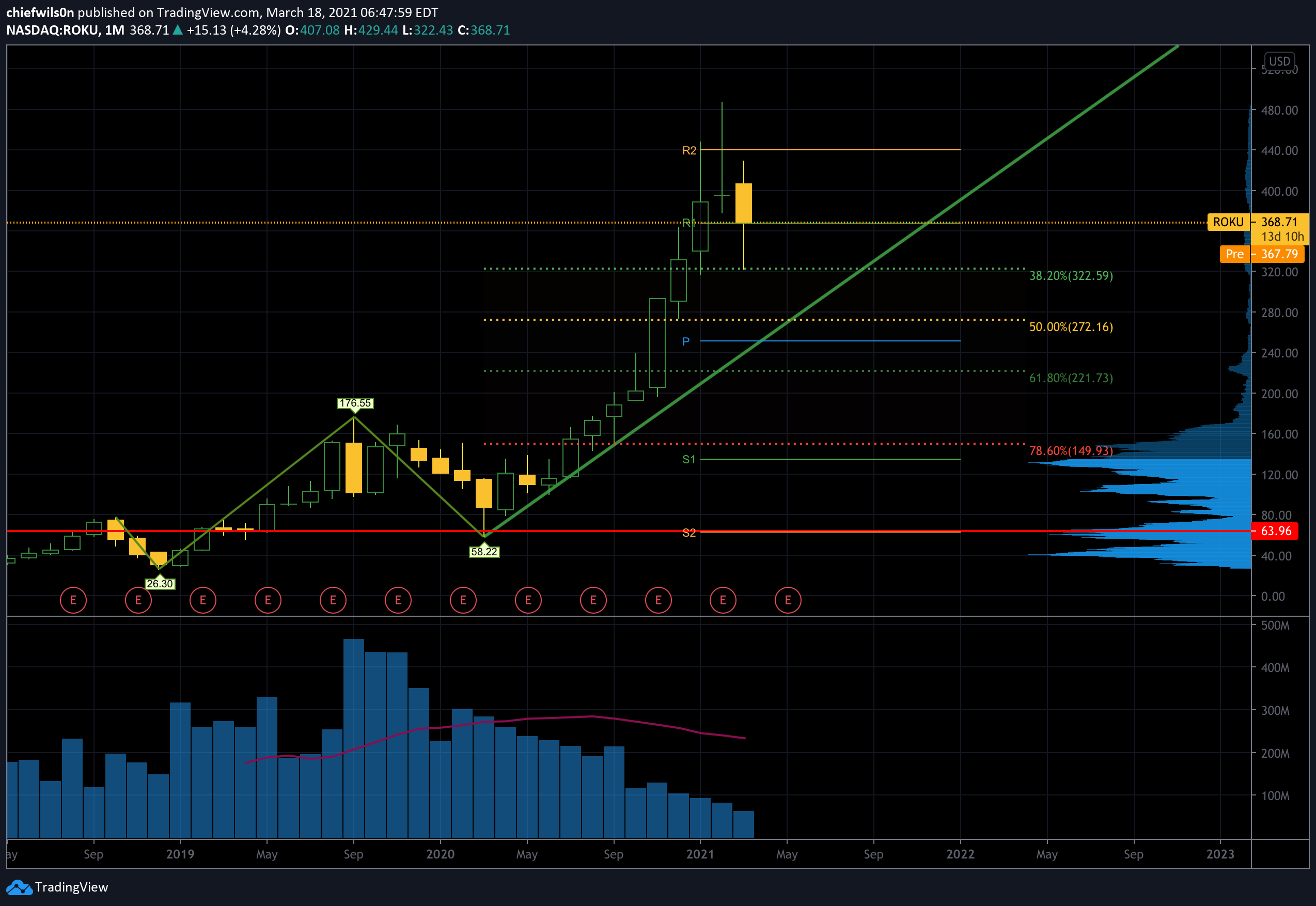Click the 480.00 price axis label

tap(1279, 110)
